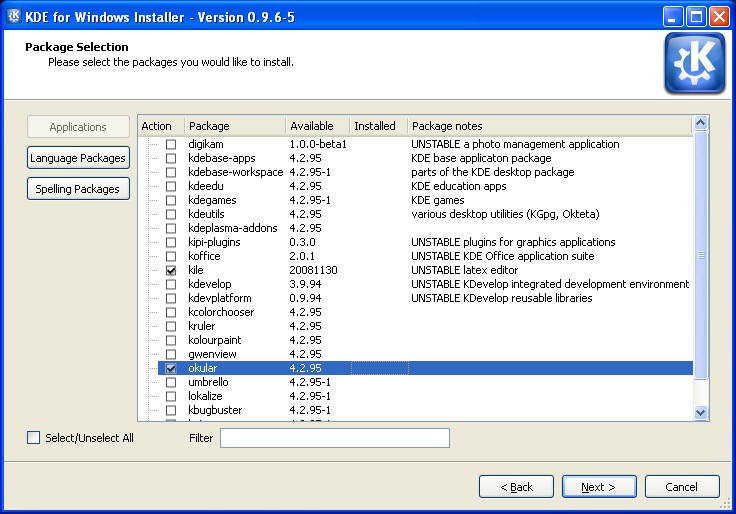Click the 2.0.1 version of koffice
This screenshot has height=514, width=736.
(x=302, y=256)
